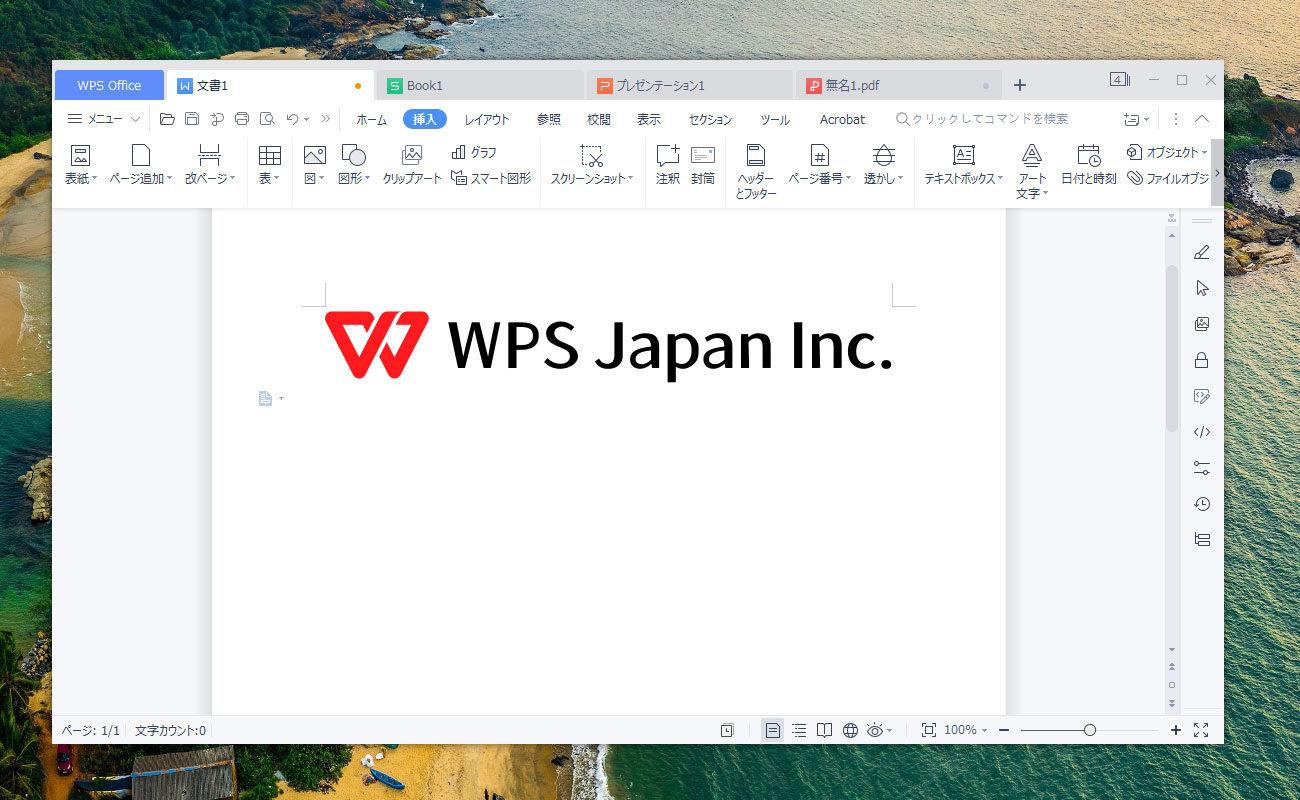Screen dimensions: 1300x800
Task: Insert a グラフ chart
Action: (x=474, y=153)
